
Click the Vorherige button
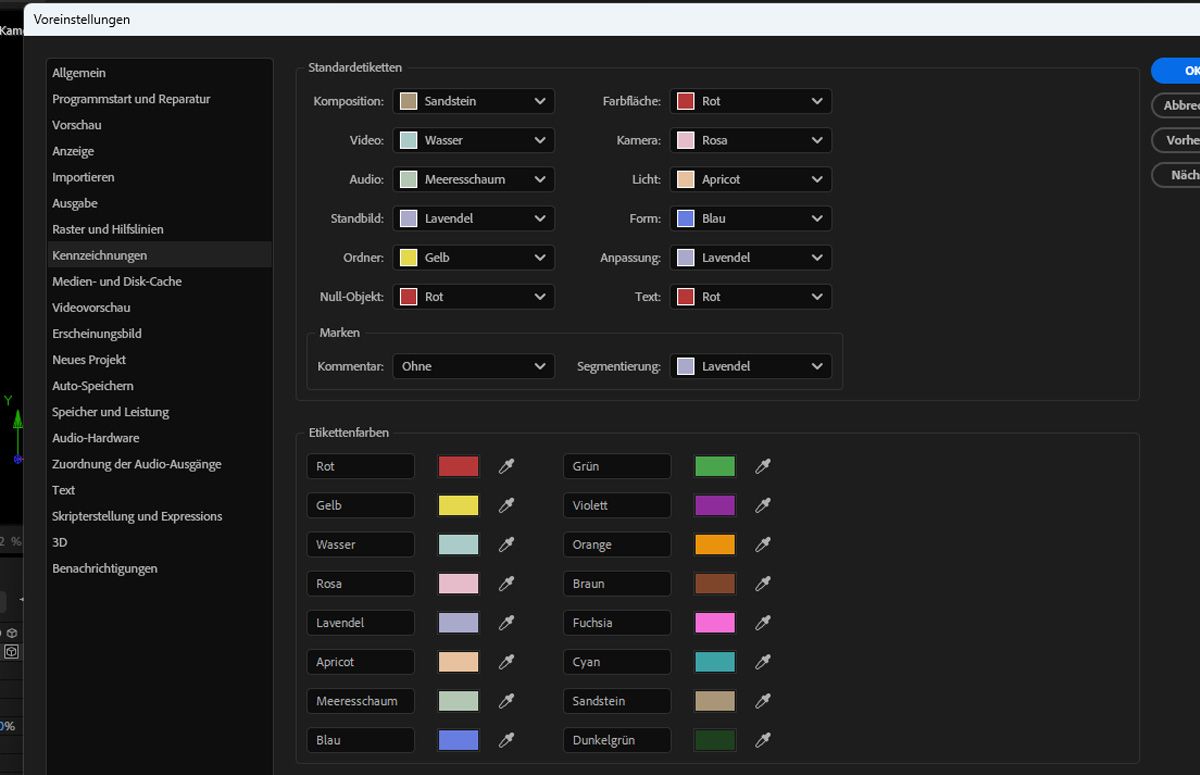pos(1177,140)
